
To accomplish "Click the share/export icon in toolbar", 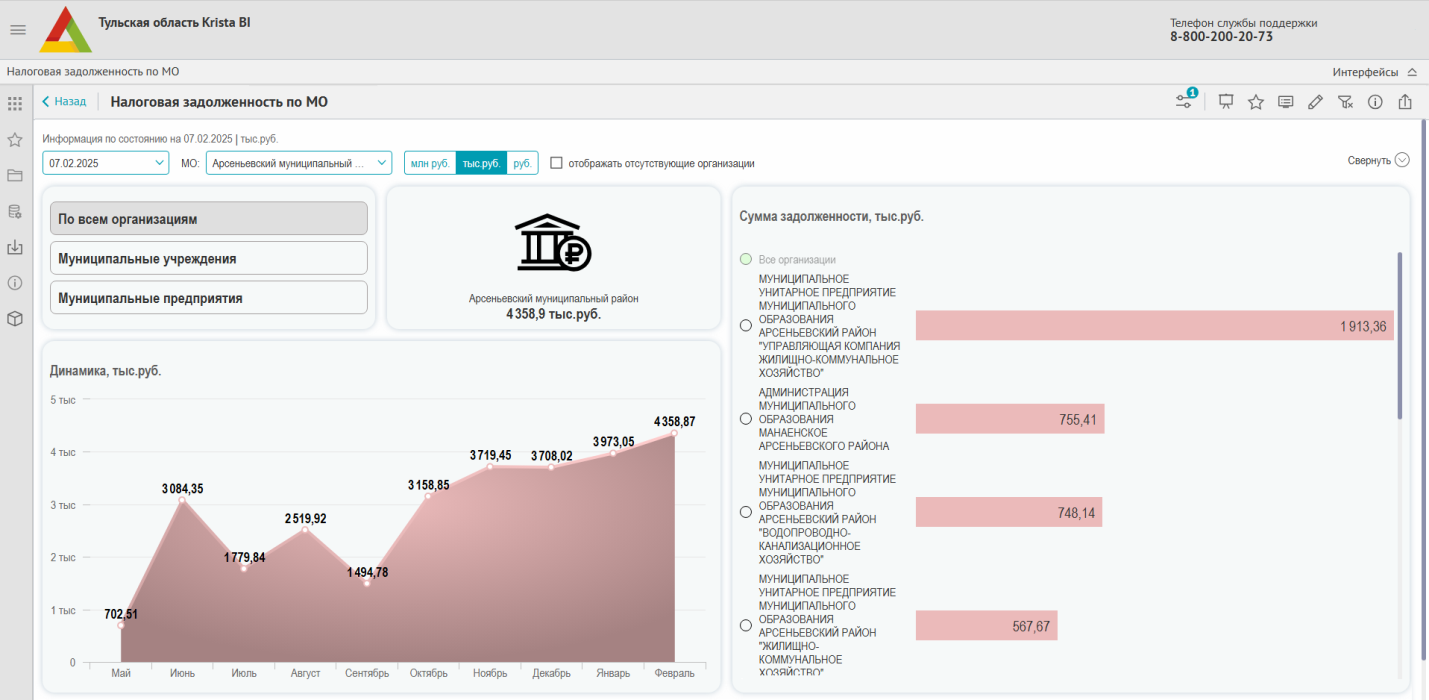I will coord(1405,101).
